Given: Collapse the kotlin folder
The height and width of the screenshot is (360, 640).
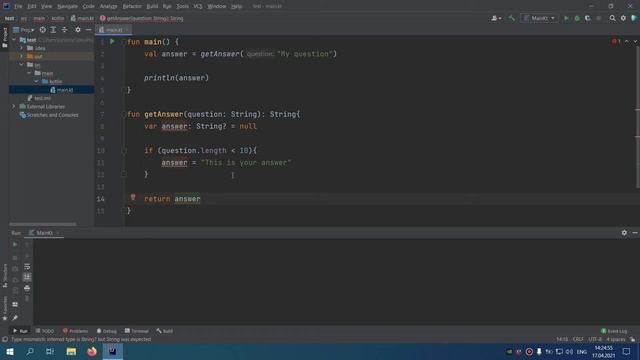Looking at the screenshot, I should click(x=37, y=82).
